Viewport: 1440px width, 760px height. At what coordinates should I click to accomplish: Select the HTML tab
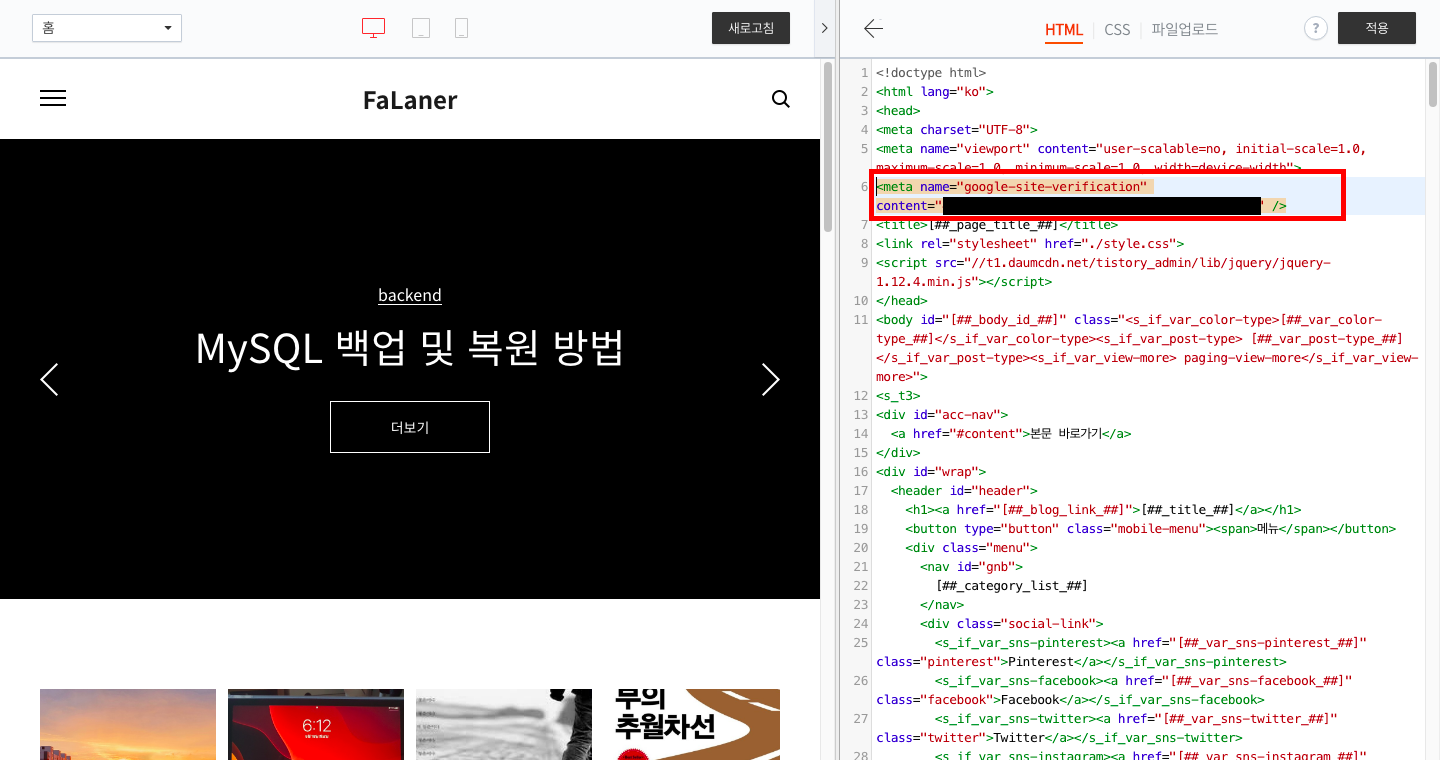click(1064, 30)
